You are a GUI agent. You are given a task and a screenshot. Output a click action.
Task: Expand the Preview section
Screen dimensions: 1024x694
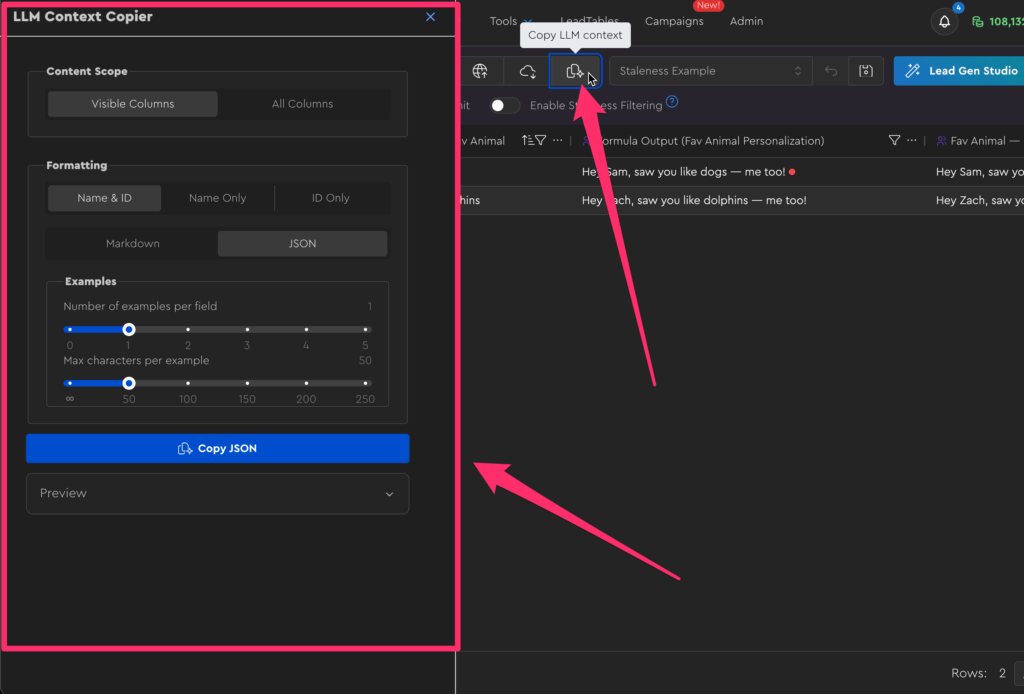click(x=217, y=493)
